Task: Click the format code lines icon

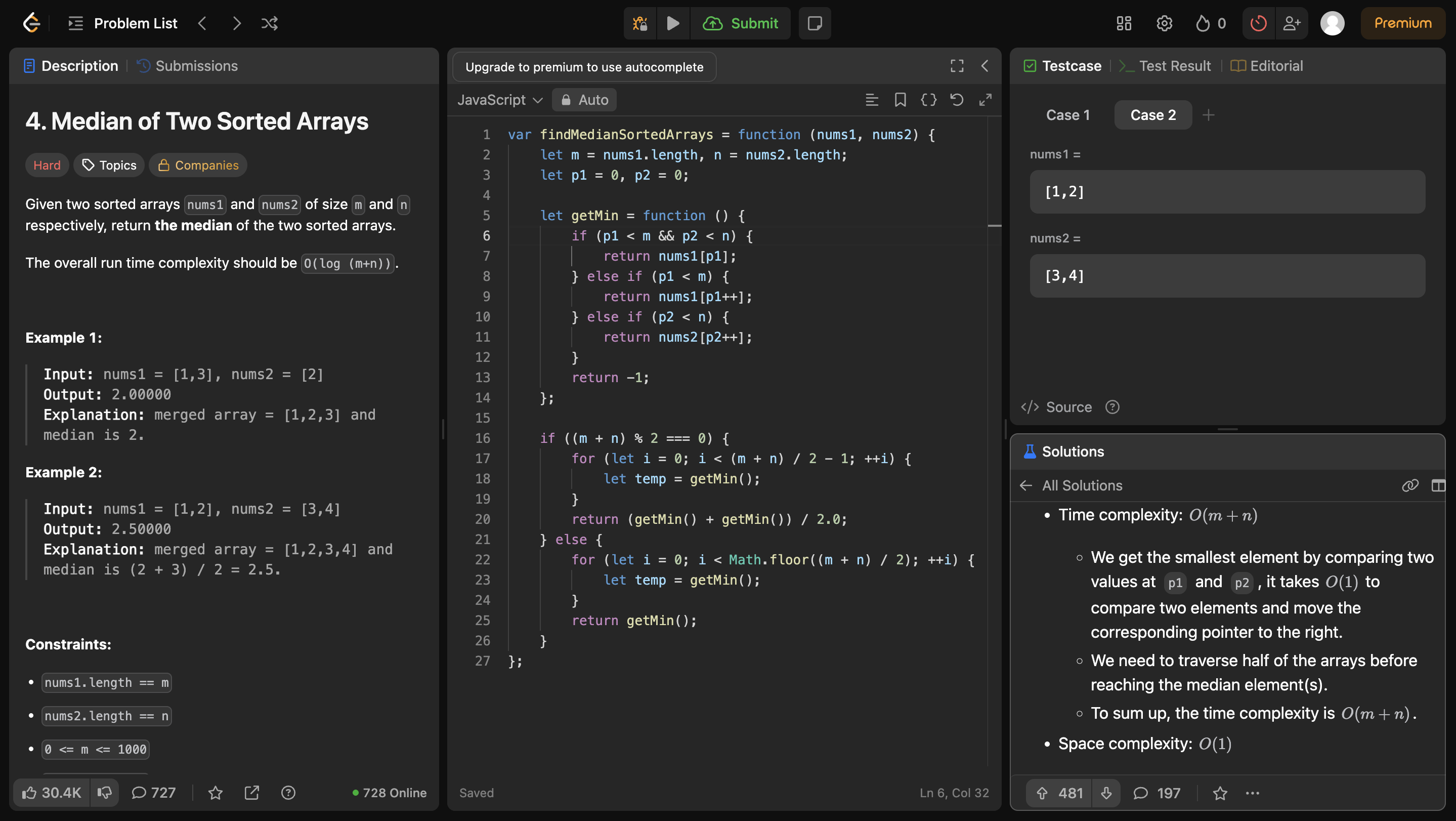Action: [872, 100]
